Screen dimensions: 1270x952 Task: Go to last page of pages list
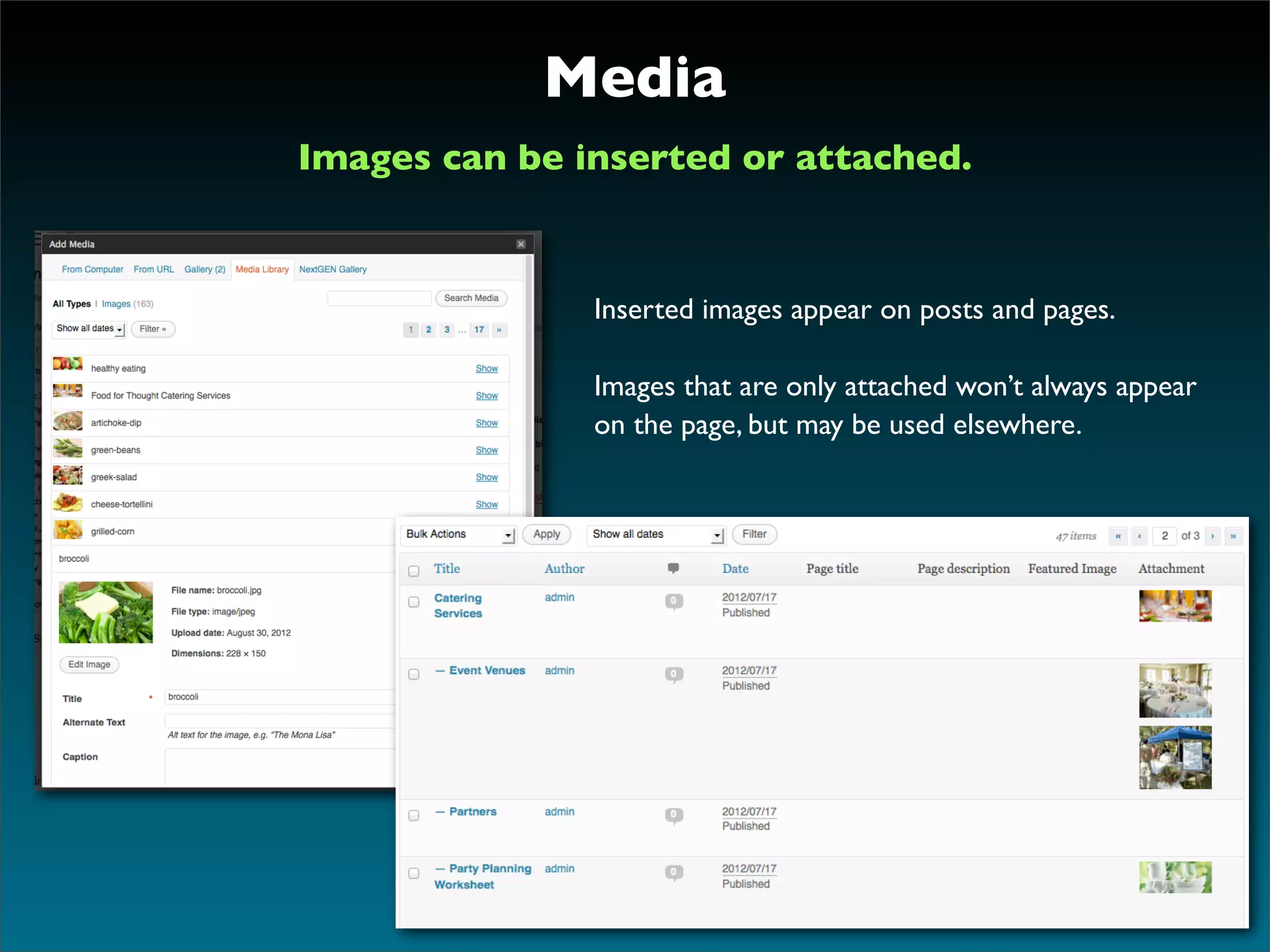[x=1233, y=536]
